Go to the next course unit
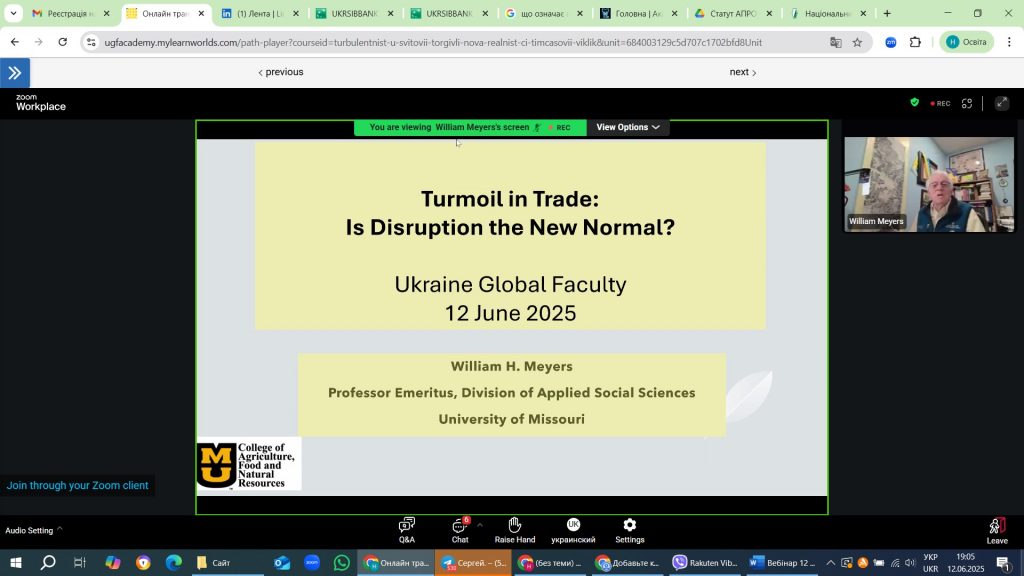Image resolution: width=1024 pixels, height=576 pixels. 742,72
